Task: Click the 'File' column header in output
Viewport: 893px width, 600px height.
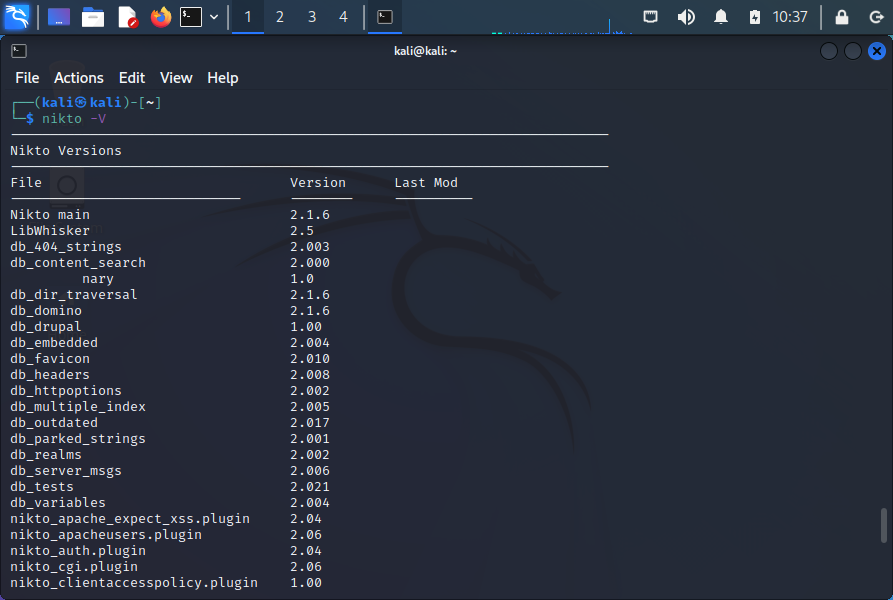Action: point(26,183)
